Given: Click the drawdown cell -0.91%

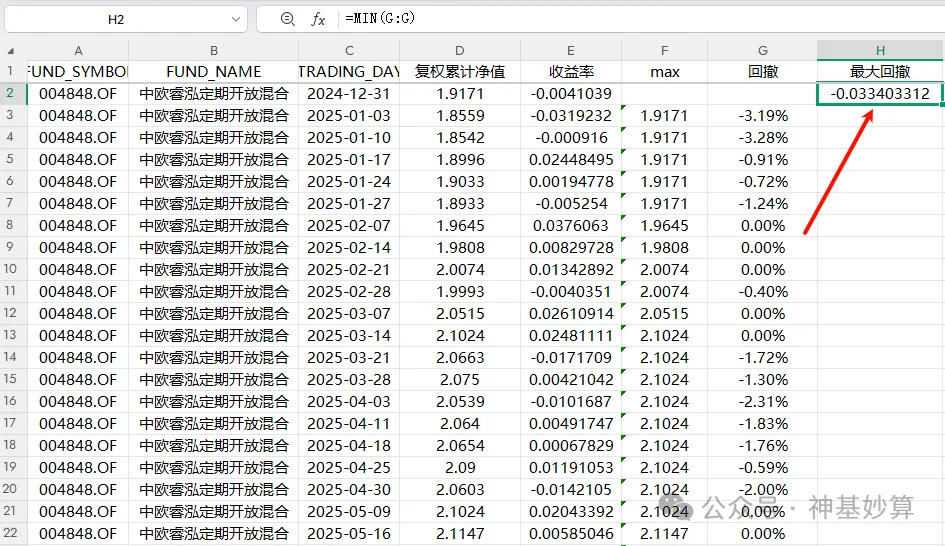Looking at the screenshot, I should pyautogui.click(x=762, y=160).
